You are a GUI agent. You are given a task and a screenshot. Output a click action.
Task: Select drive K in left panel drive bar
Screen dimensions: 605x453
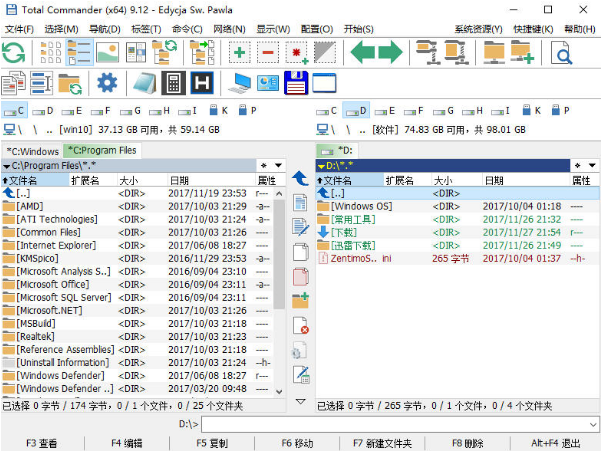point(219,111)
